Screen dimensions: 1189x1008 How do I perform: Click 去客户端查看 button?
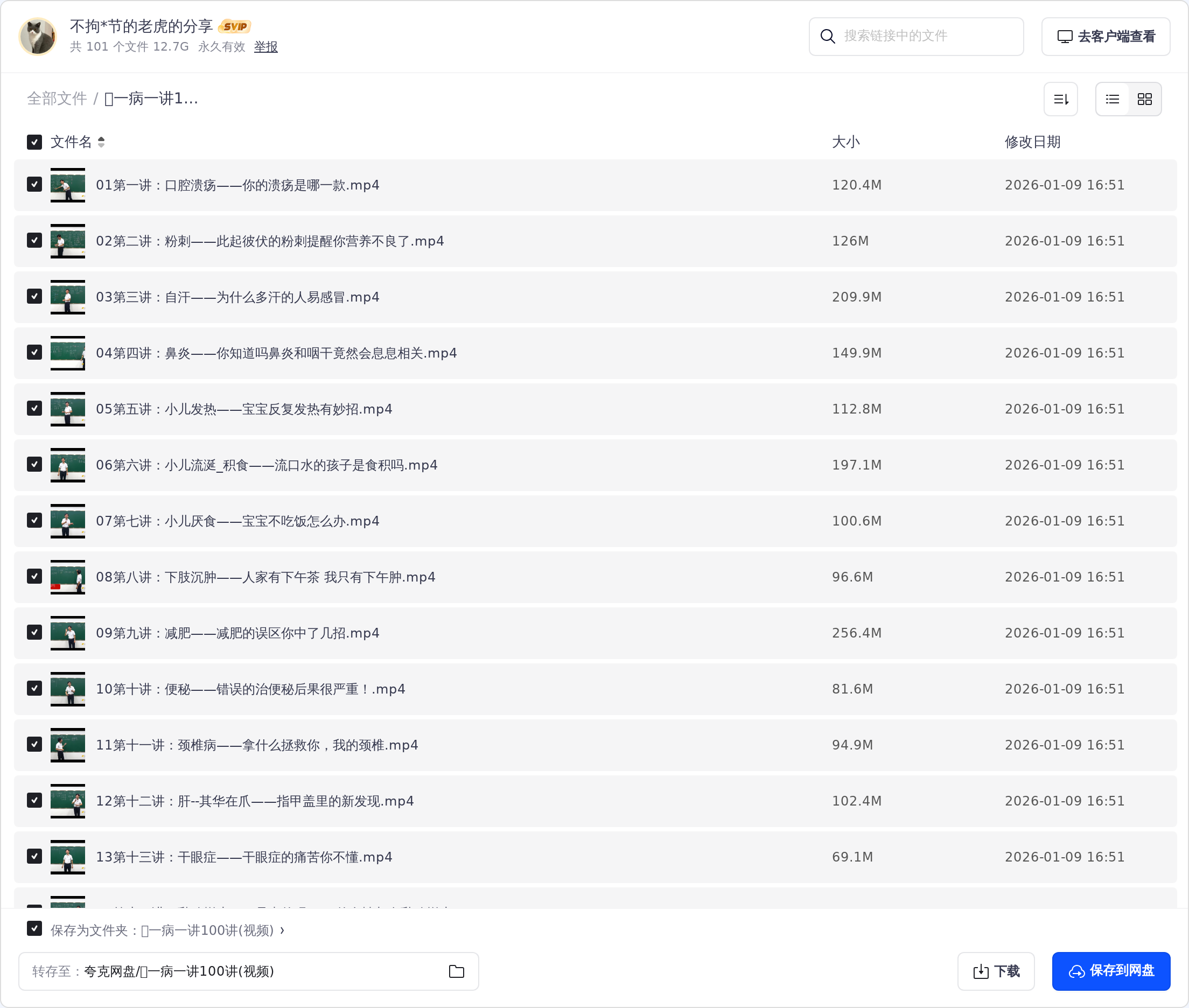(x=1106, y=37)
